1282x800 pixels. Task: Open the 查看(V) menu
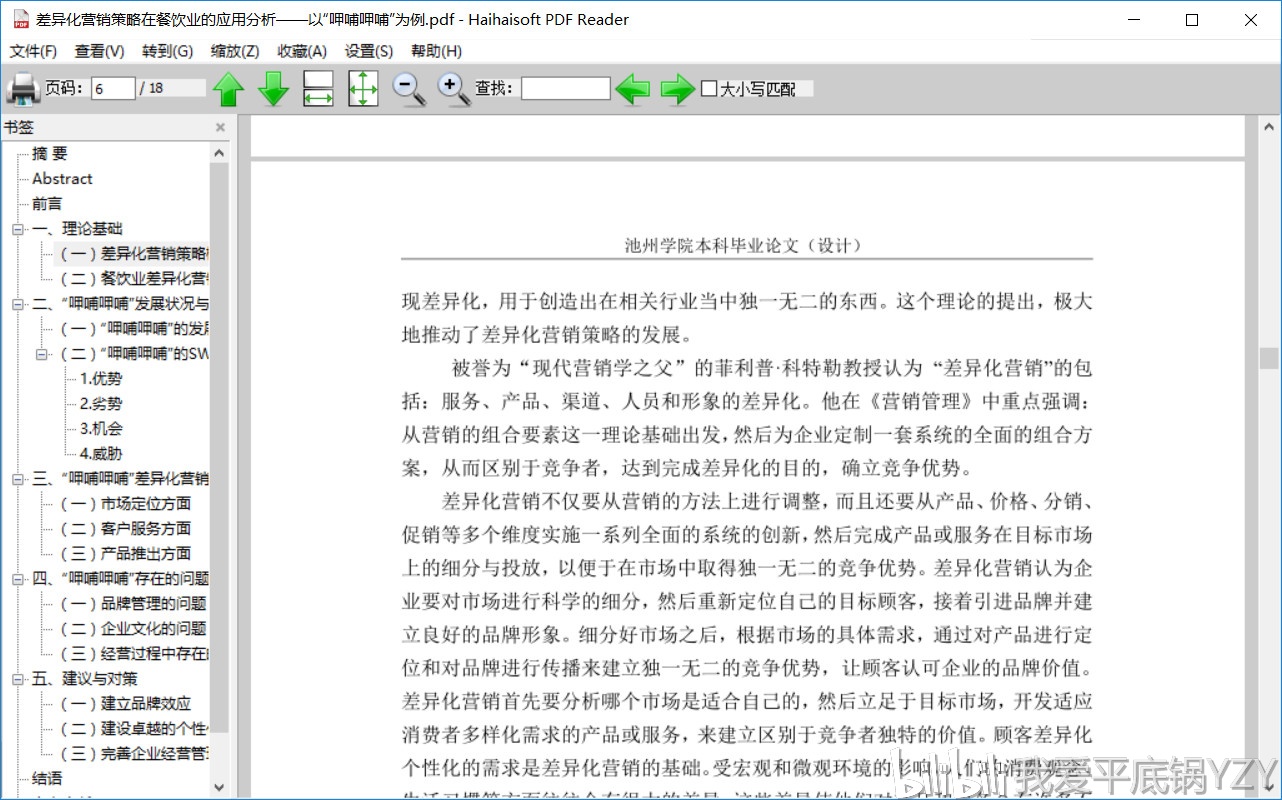coord(99,51)
